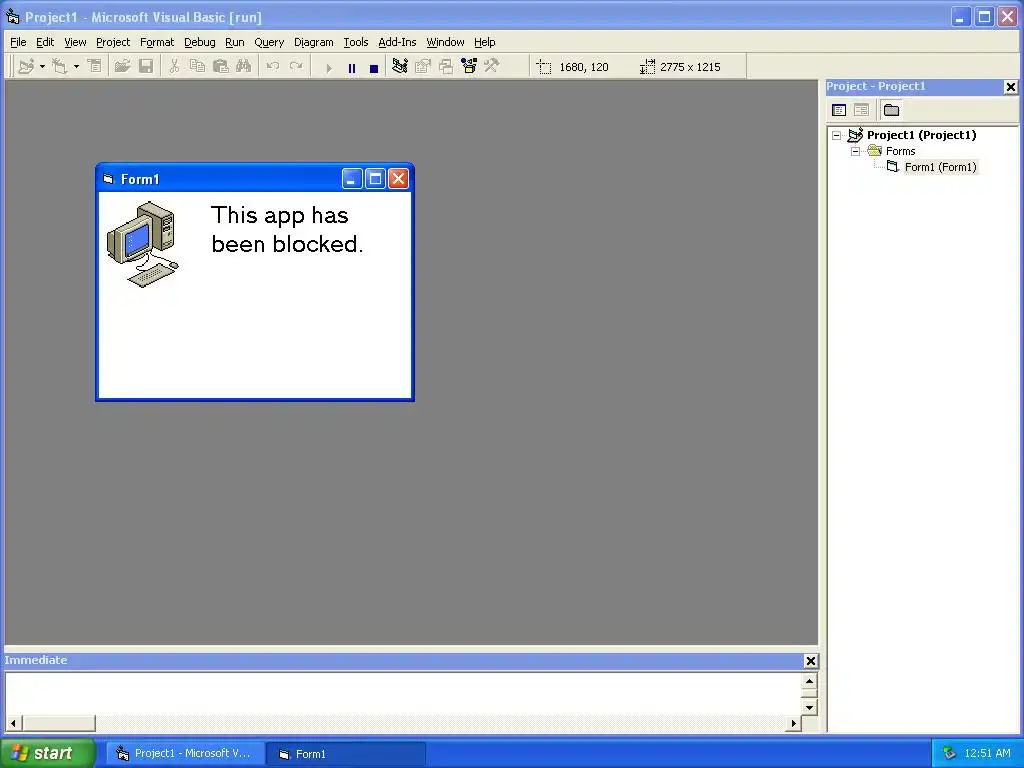
Task: Open the File menu
Action: tap(18, 42)
